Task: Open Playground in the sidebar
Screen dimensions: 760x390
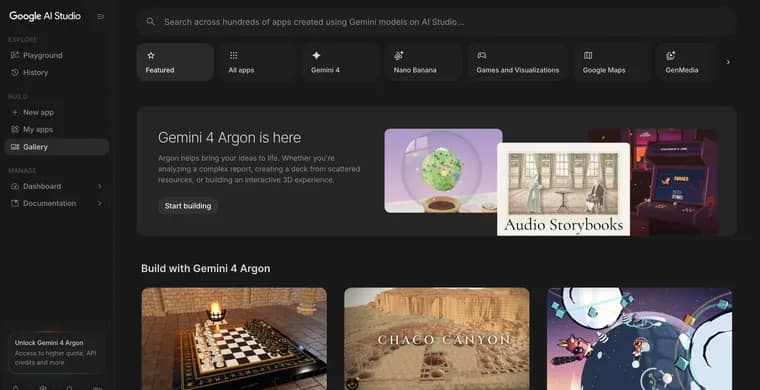Action: tap(57, 55)
